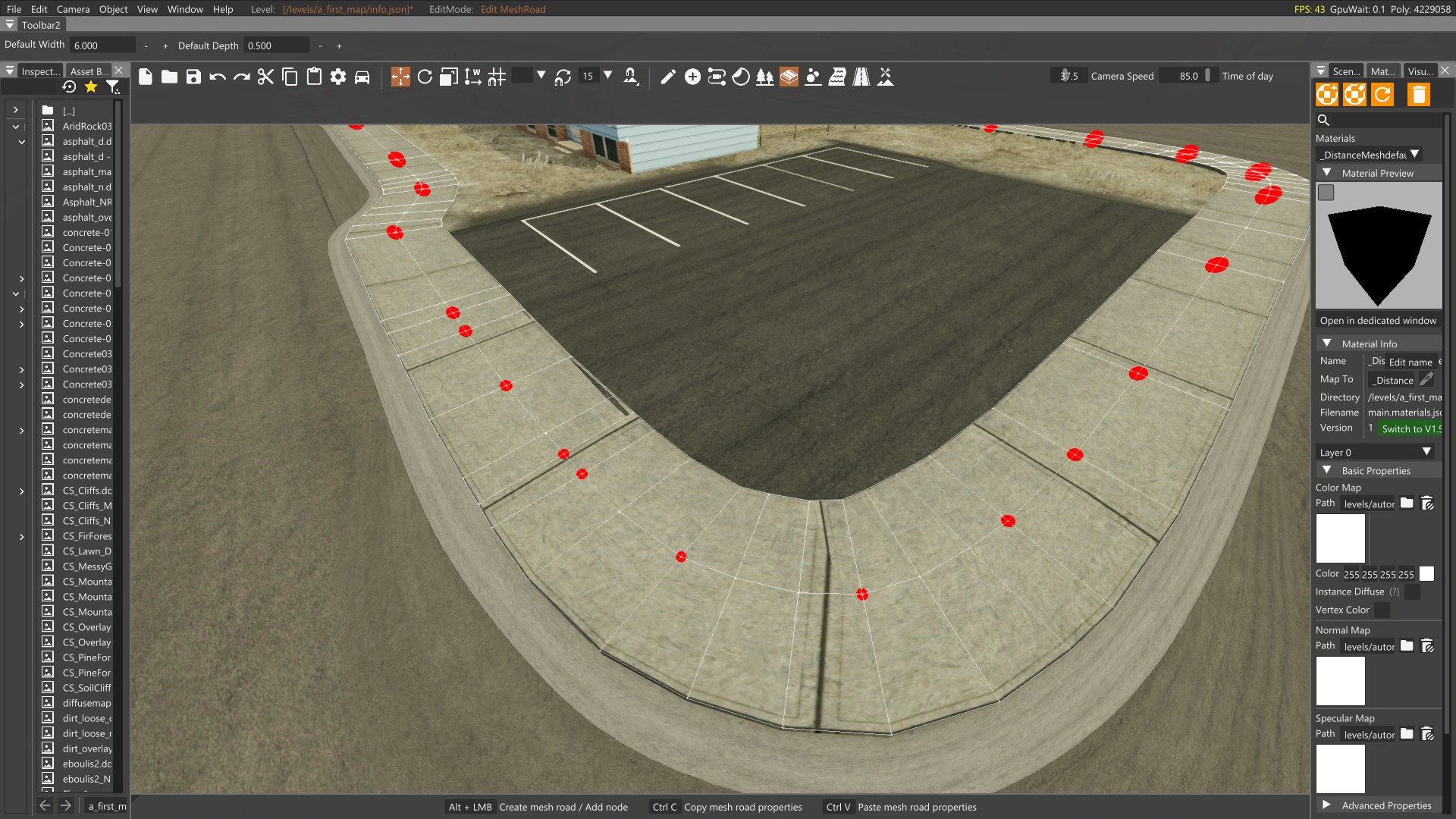This screenshot has height=819, width=1456.
Task: Click Open in dedicated window
Action: pyautogui.click(x=1378, y=321)
